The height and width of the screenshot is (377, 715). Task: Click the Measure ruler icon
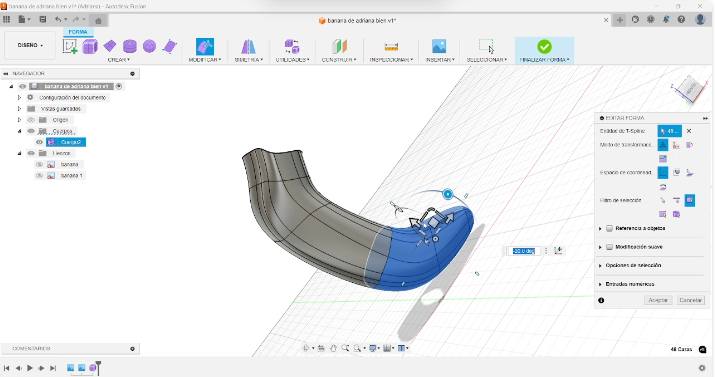(391, 46)
